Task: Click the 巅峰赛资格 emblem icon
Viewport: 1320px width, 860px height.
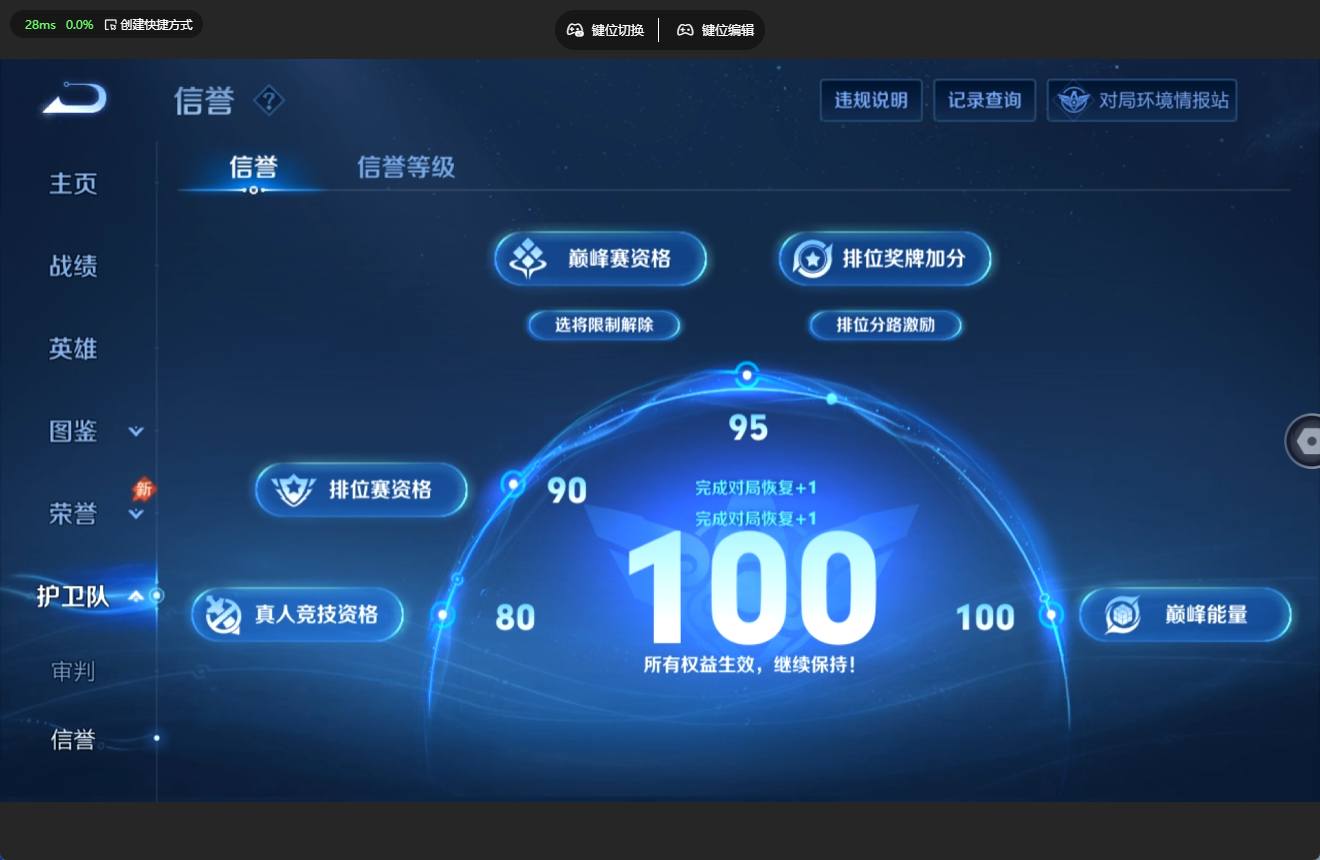Action: (x=528, y=259)
